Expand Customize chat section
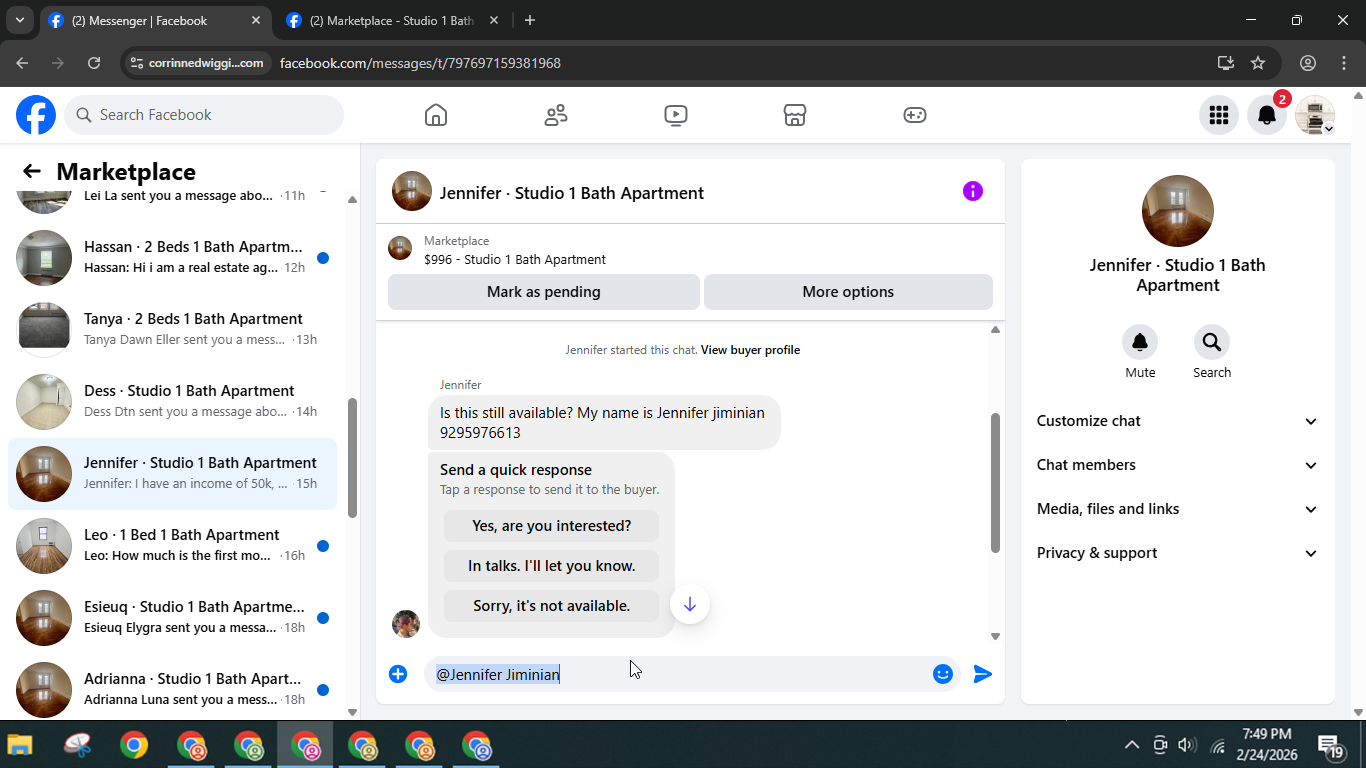1366x768 pixels. [x=1178, y=421]
